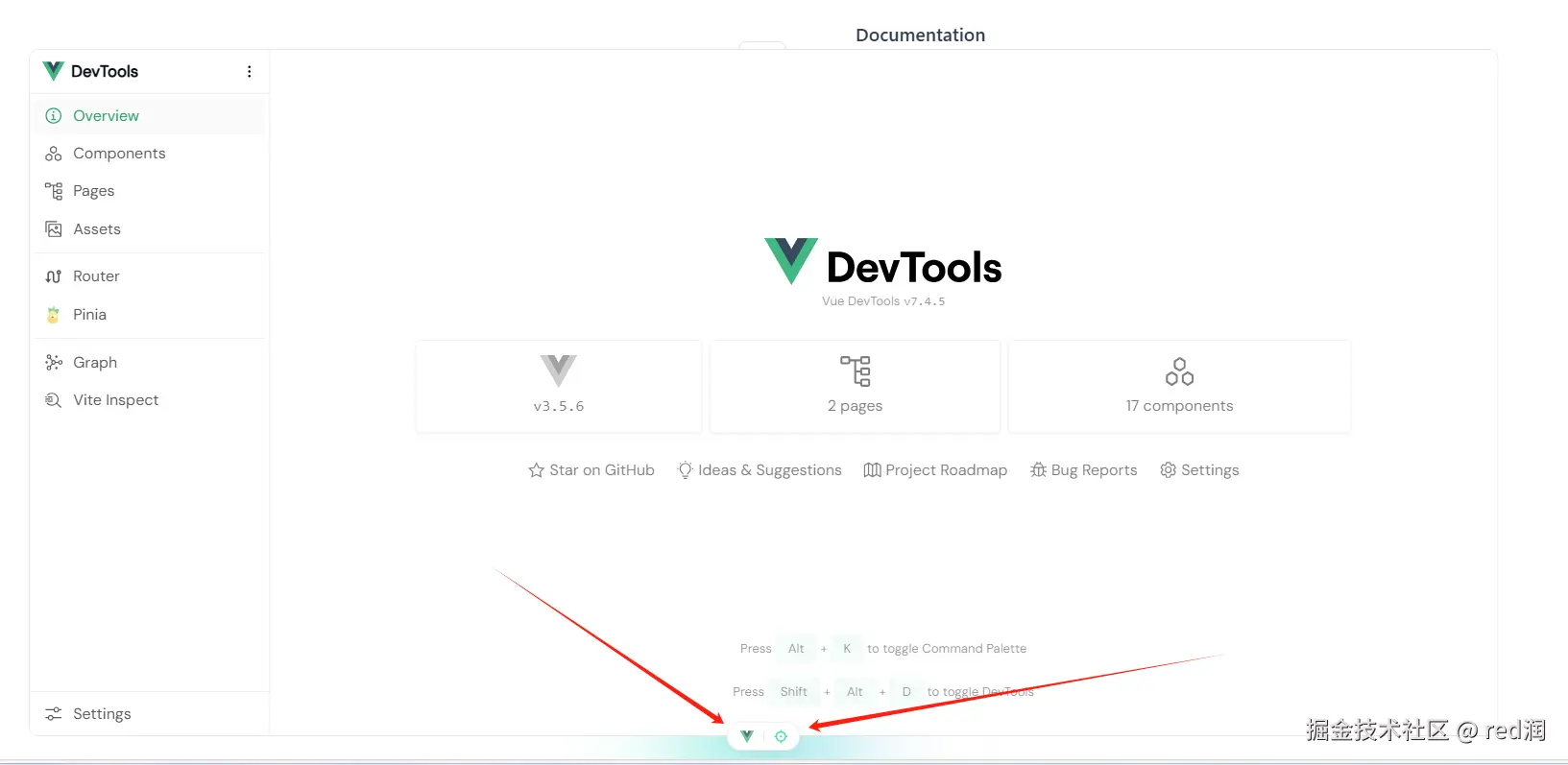Click the large DevTools logo
The image size is (1568, 765).
click(883, 263)
